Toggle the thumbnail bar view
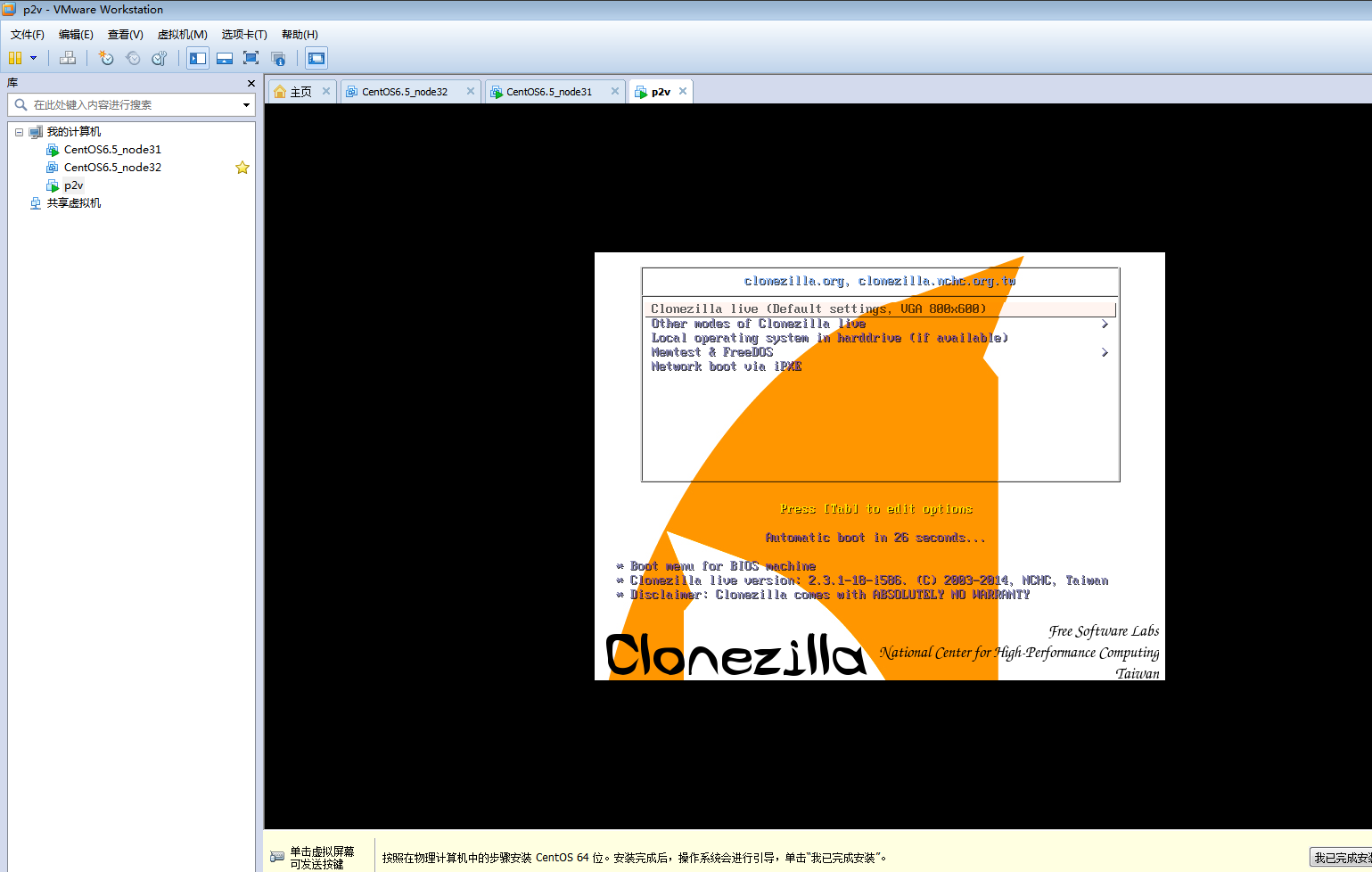 click(x=225, y=58)
